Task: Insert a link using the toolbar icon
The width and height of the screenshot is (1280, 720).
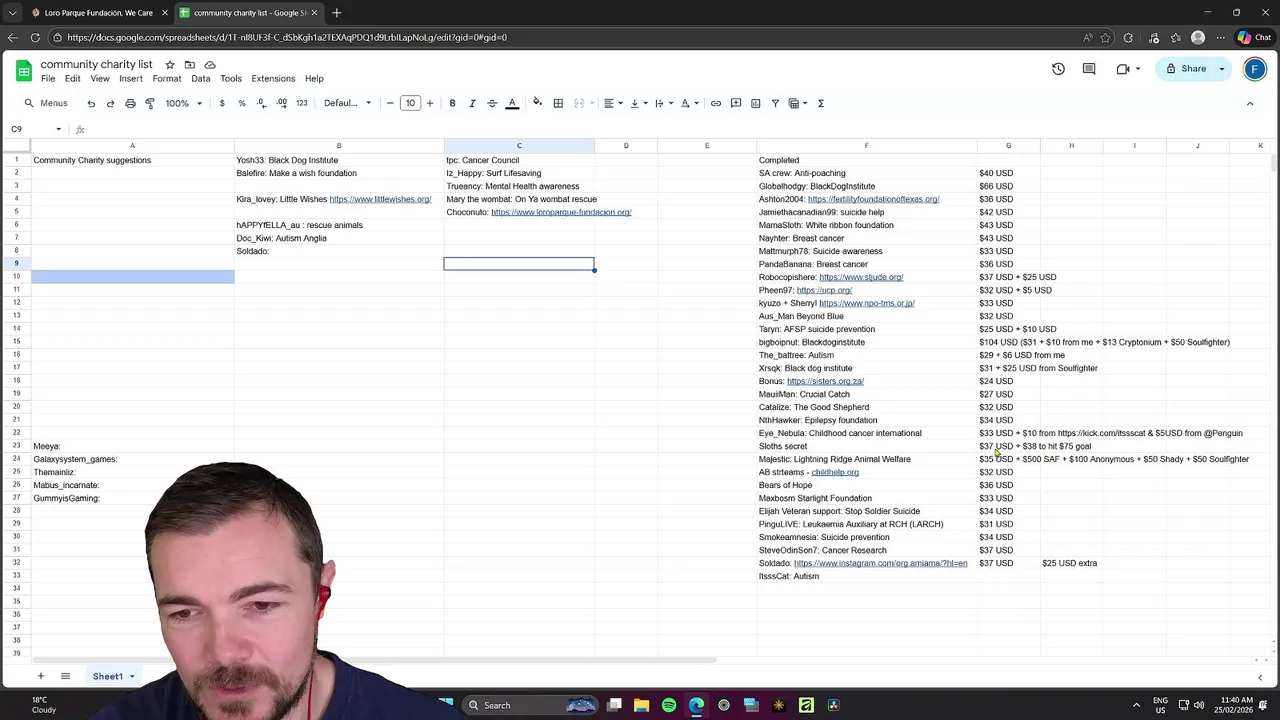Action: coord(716,103)
